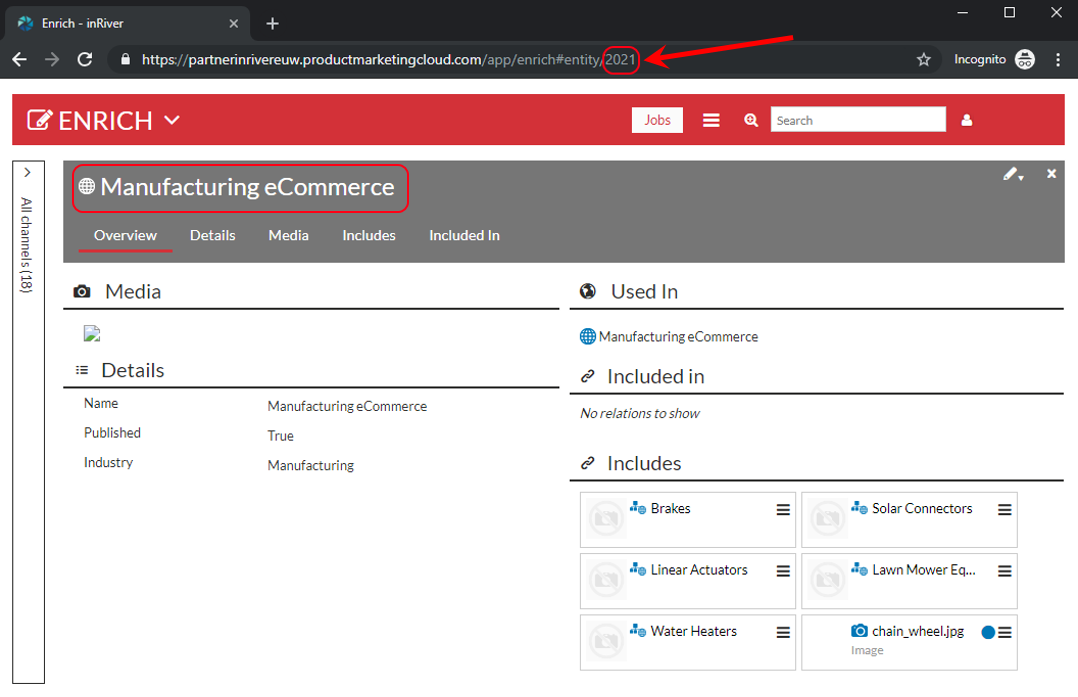This screenshot has height=697, width=1078.
Task: Open the ENRICH app switcher dropdown
Action: pos(172,120)
